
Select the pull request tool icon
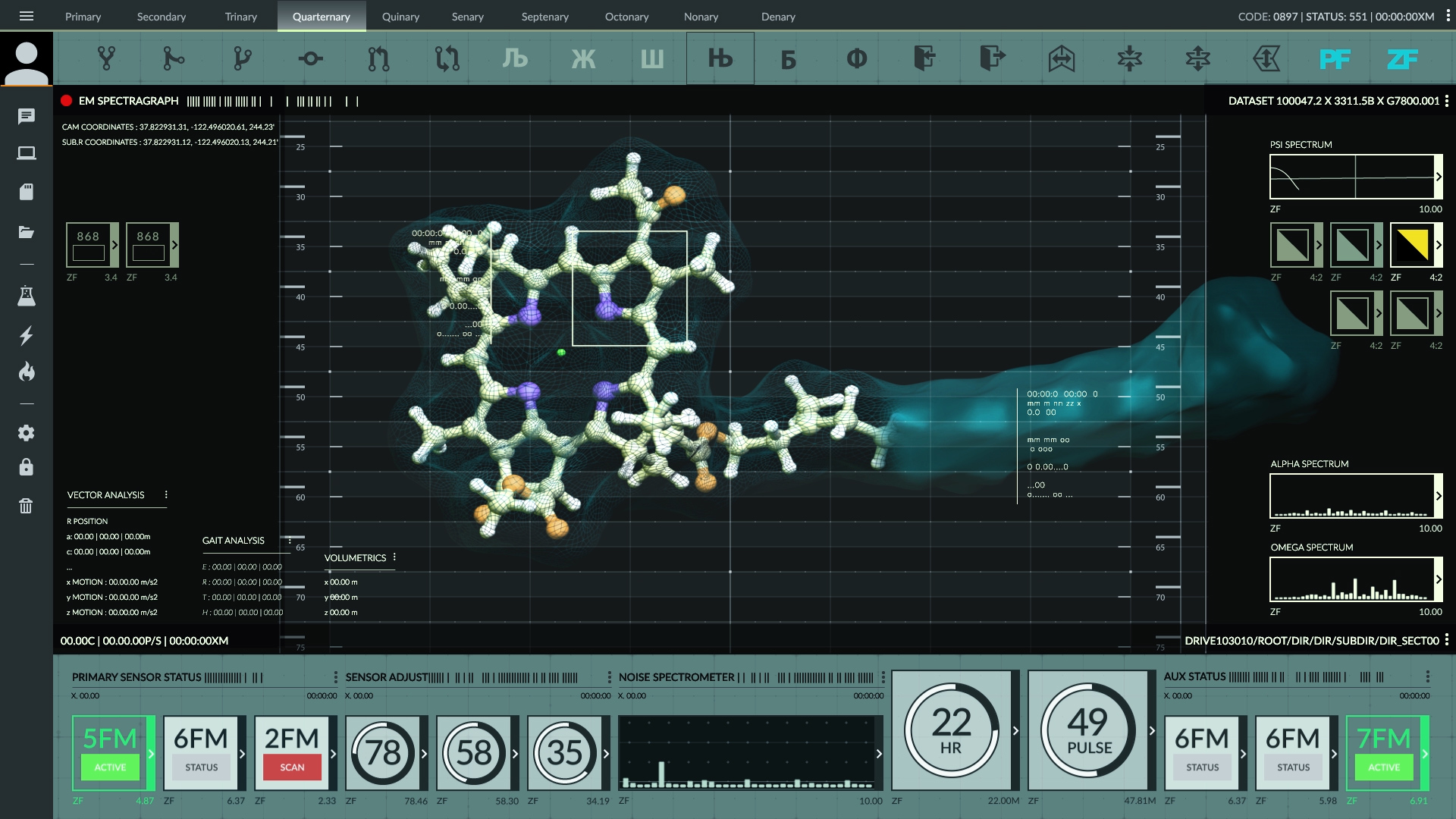pos(378,58)
